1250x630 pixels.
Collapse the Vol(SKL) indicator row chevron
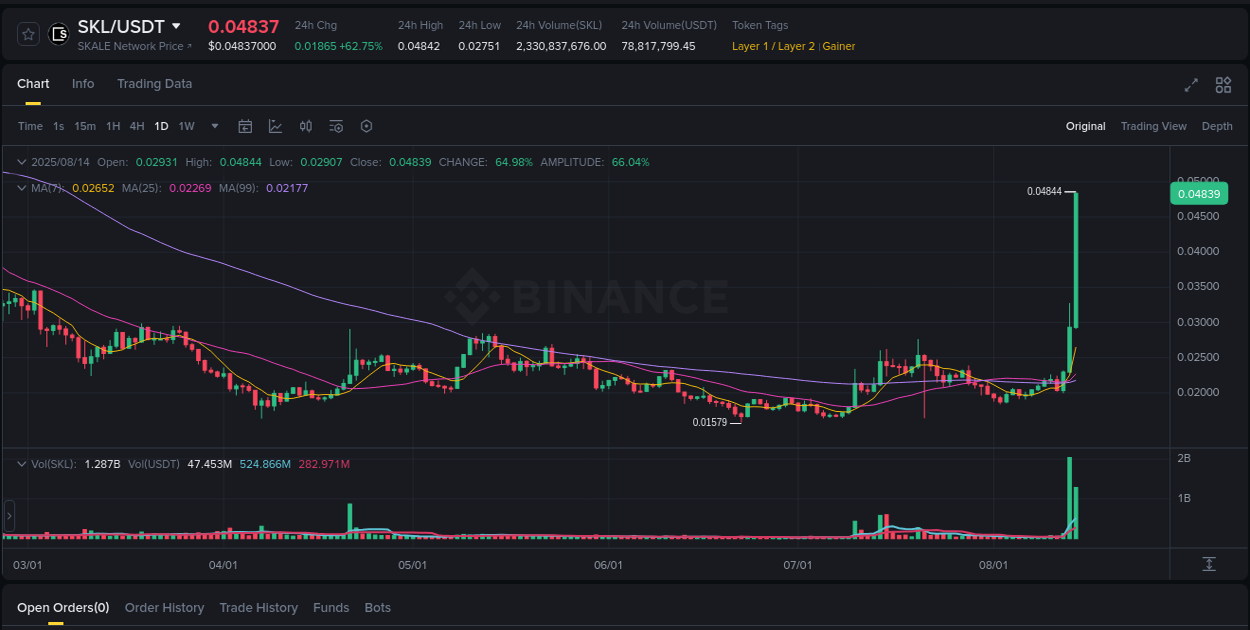click(22, 463)
